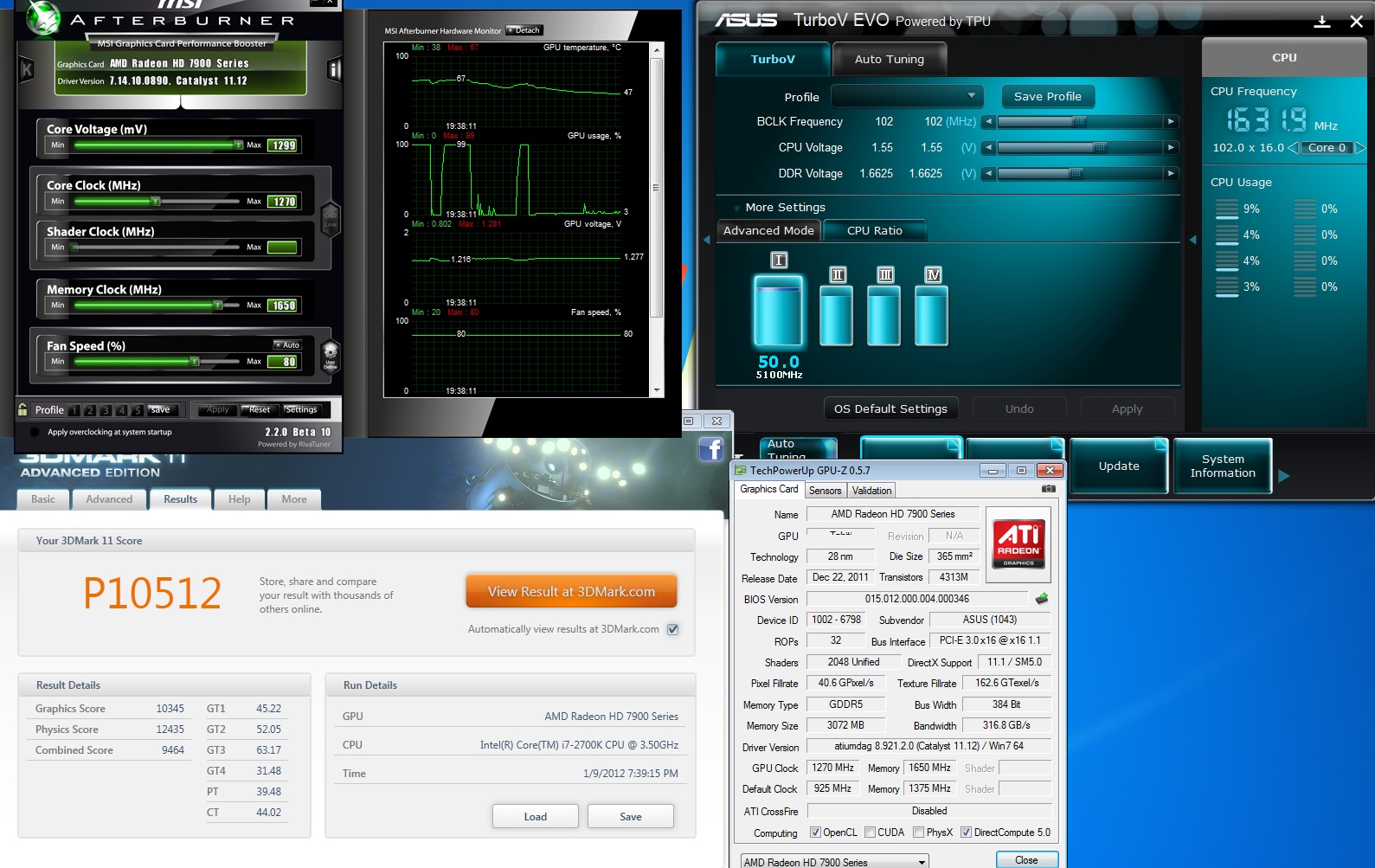Switch to the Auto Tuning tab
Viewport: 1375px width, 868px height.
click(x=889, y=59)
